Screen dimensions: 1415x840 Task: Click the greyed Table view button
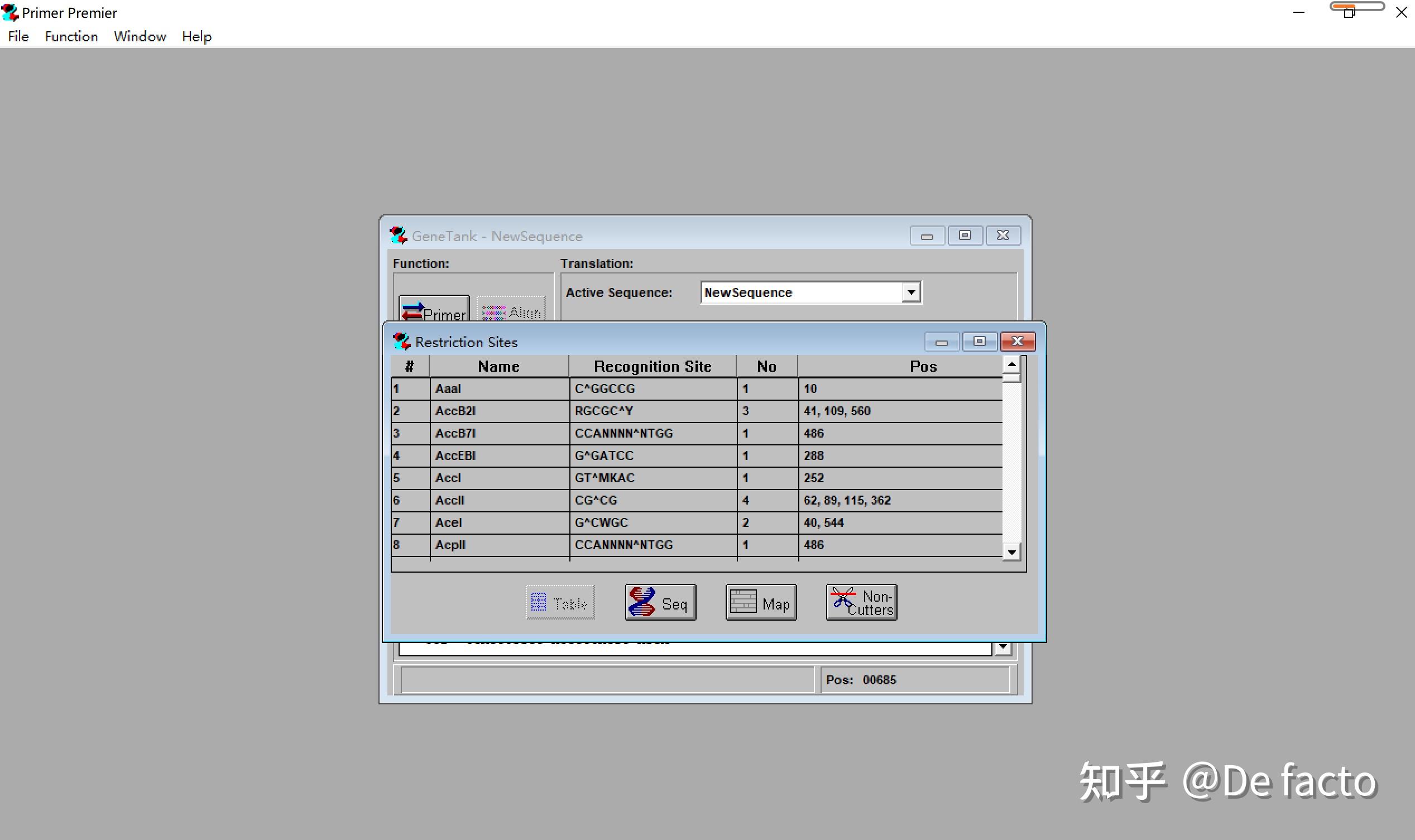click(560, 602)
